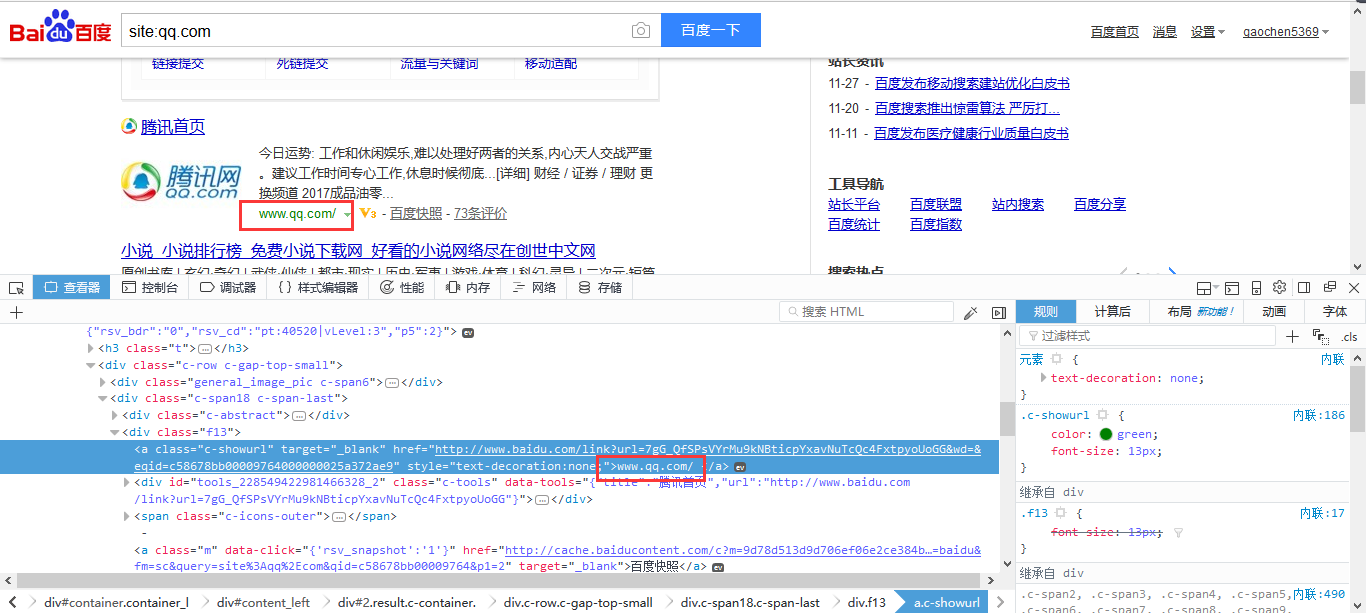Viewport: 1366px width, 613px height.
Task: Switch to the 查看器 inspector tab
Action: (x=71, y=288)
